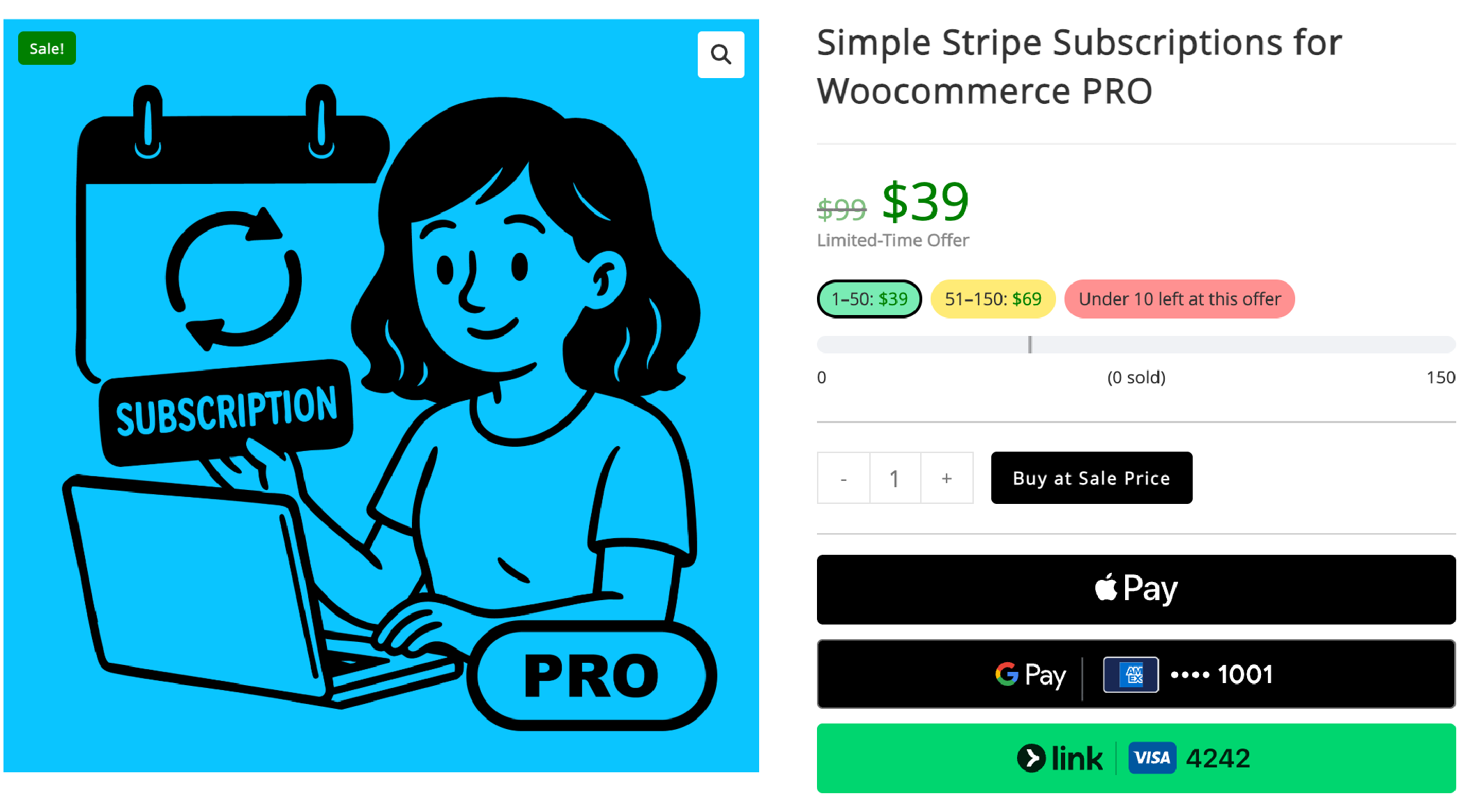Decrease quantity with the minus button
The width and height of the screenshot is (1459, 812).
point(843,478)
